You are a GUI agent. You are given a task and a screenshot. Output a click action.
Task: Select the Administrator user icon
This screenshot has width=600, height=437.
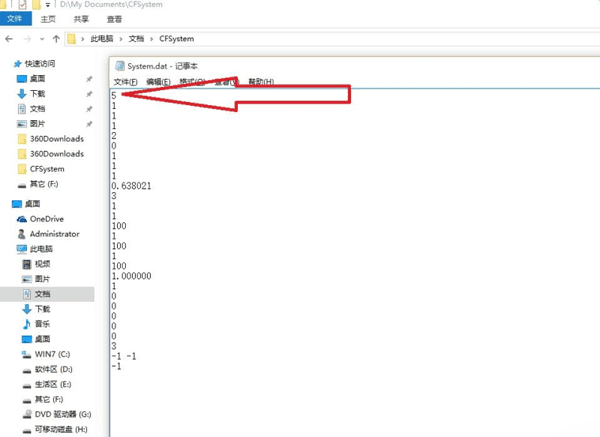pos(21,234)
